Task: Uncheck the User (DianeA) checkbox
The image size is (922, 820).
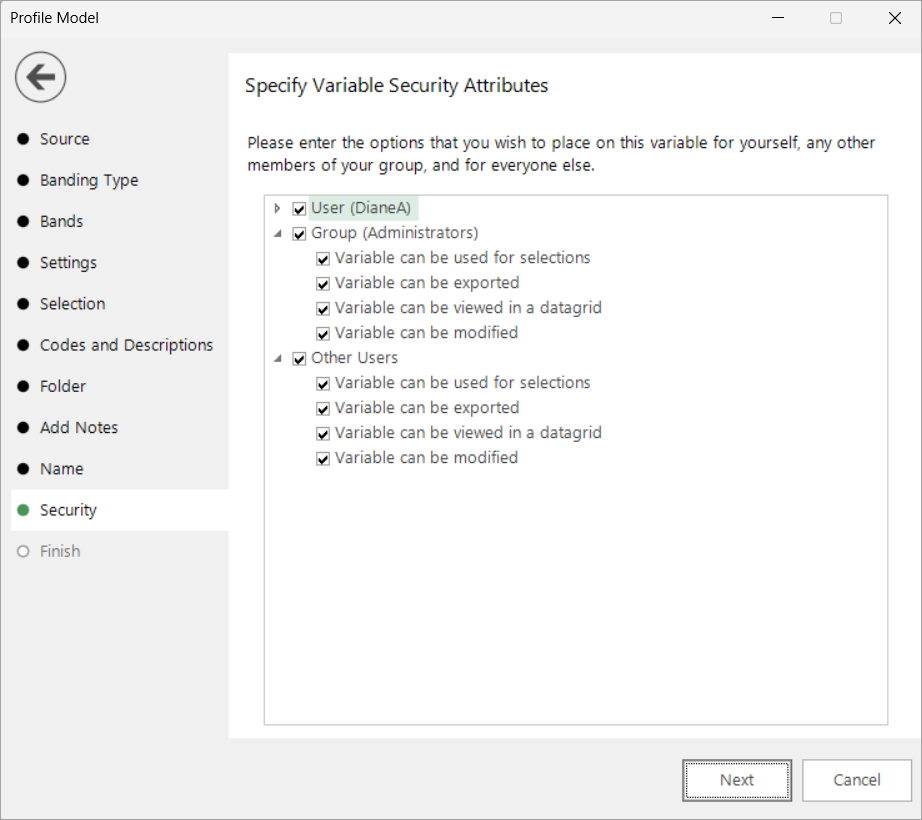Action: pos(299,209)
